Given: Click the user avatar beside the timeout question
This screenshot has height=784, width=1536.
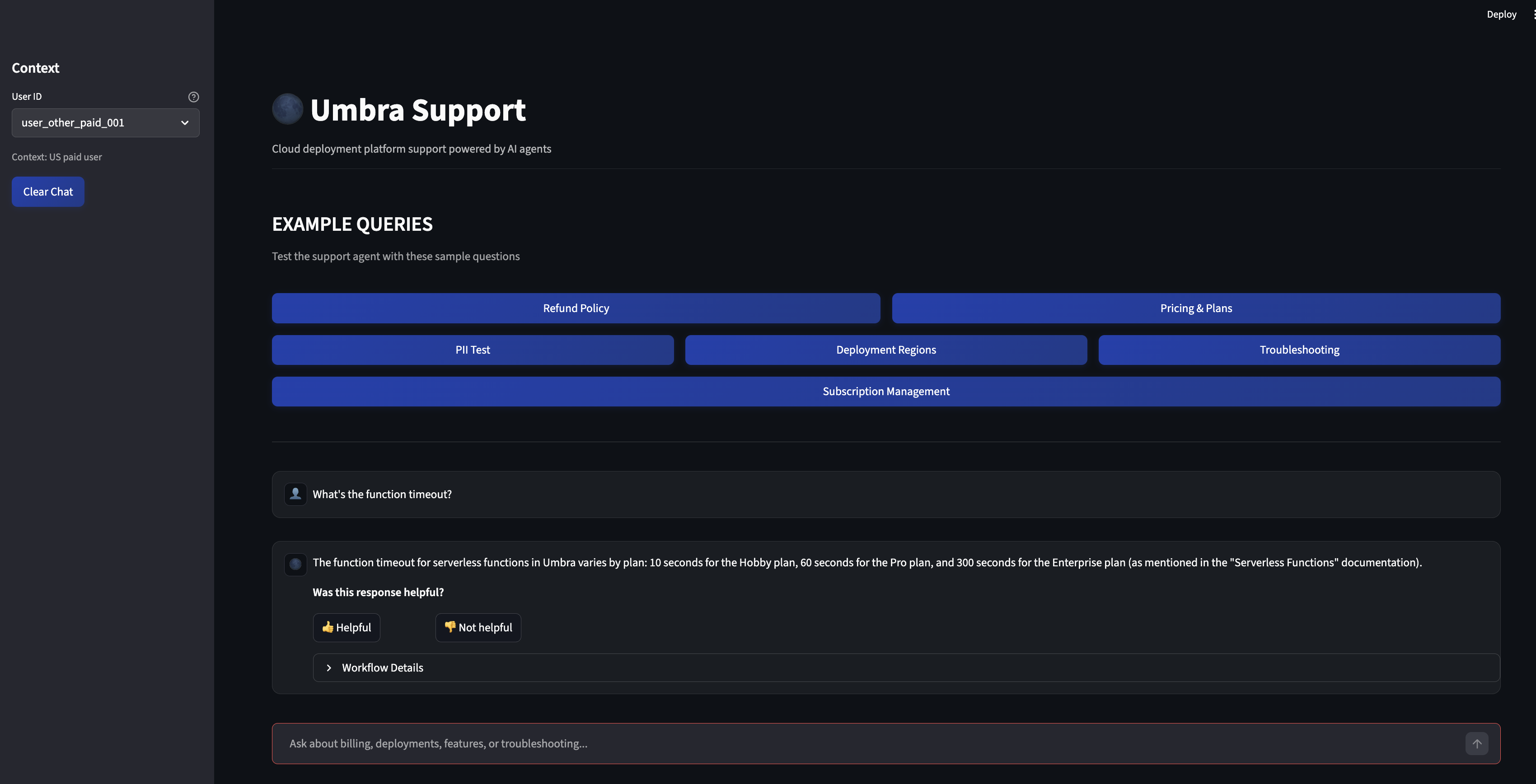Looking at the screenshot, I should 296,494.
